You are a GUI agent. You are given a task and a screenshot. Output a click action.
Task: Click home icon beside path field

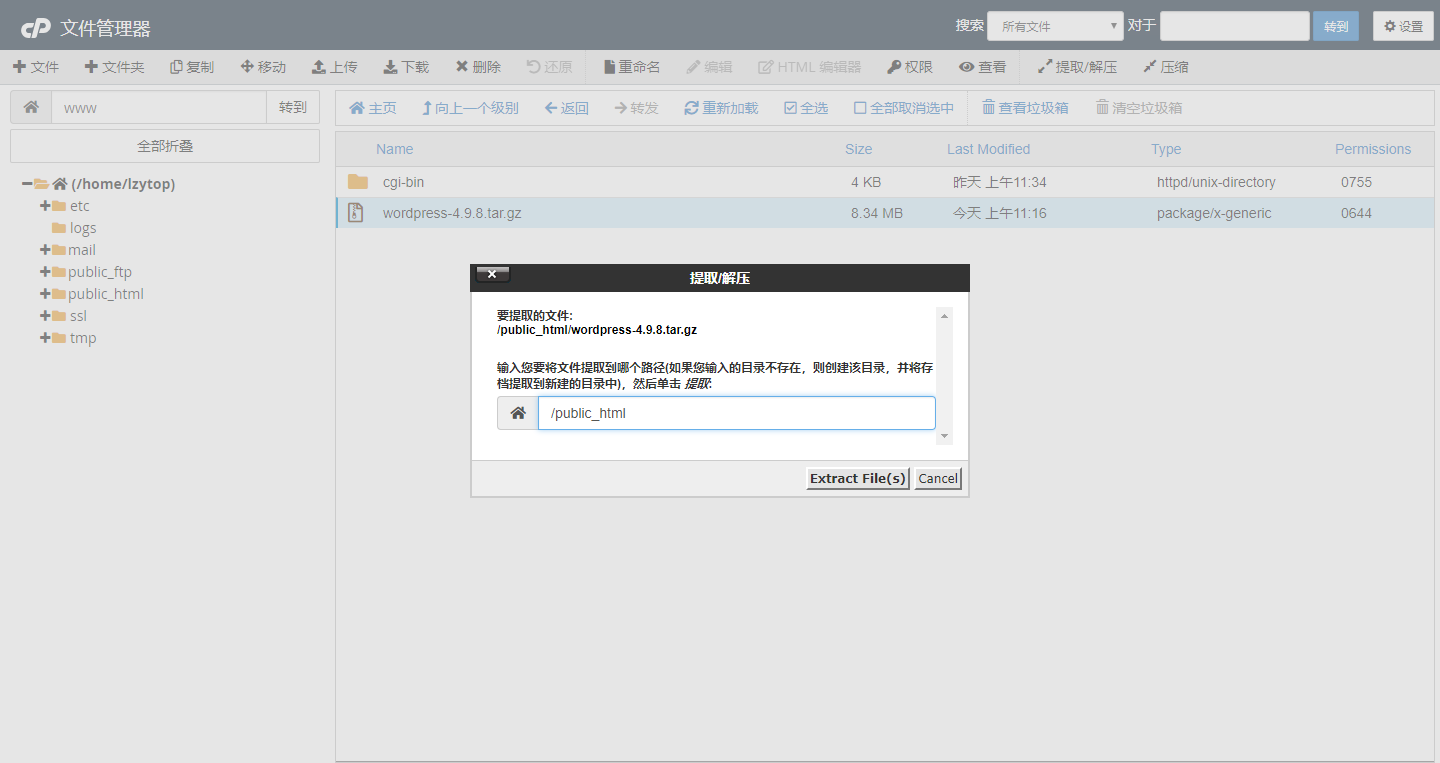(31, 107)
